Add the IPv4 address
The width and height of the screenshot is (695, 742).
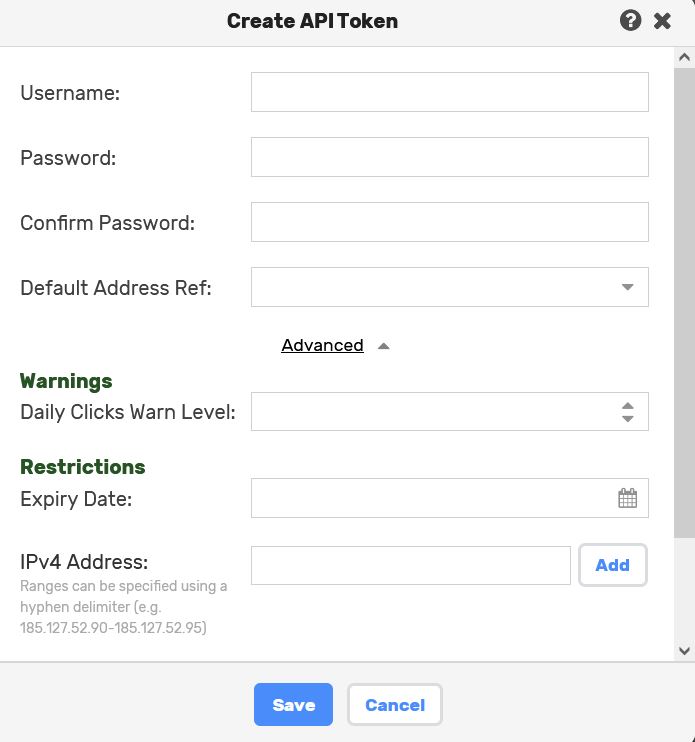coord(612,565)
